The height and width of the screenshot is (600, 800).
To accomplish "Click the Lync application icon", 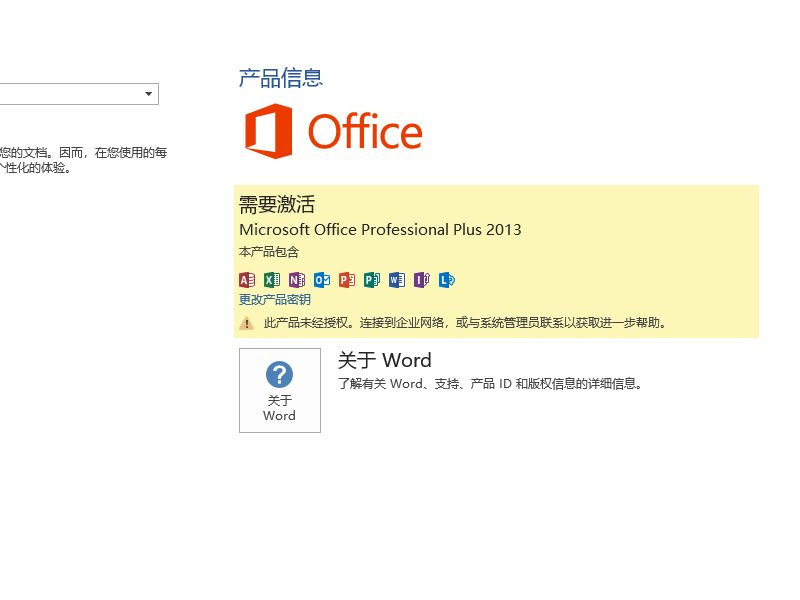I will (x=445, y=280).
